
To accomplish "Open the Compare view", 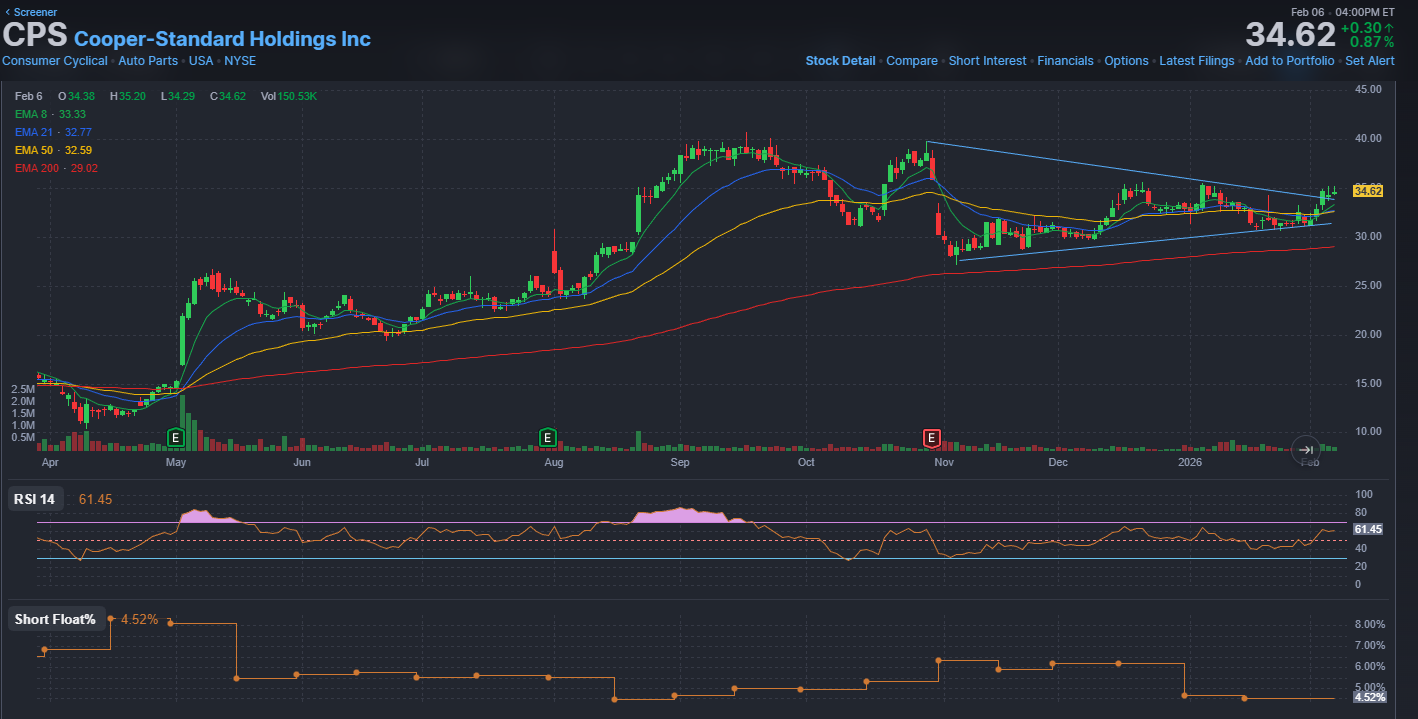I will (x=912, y=61).
